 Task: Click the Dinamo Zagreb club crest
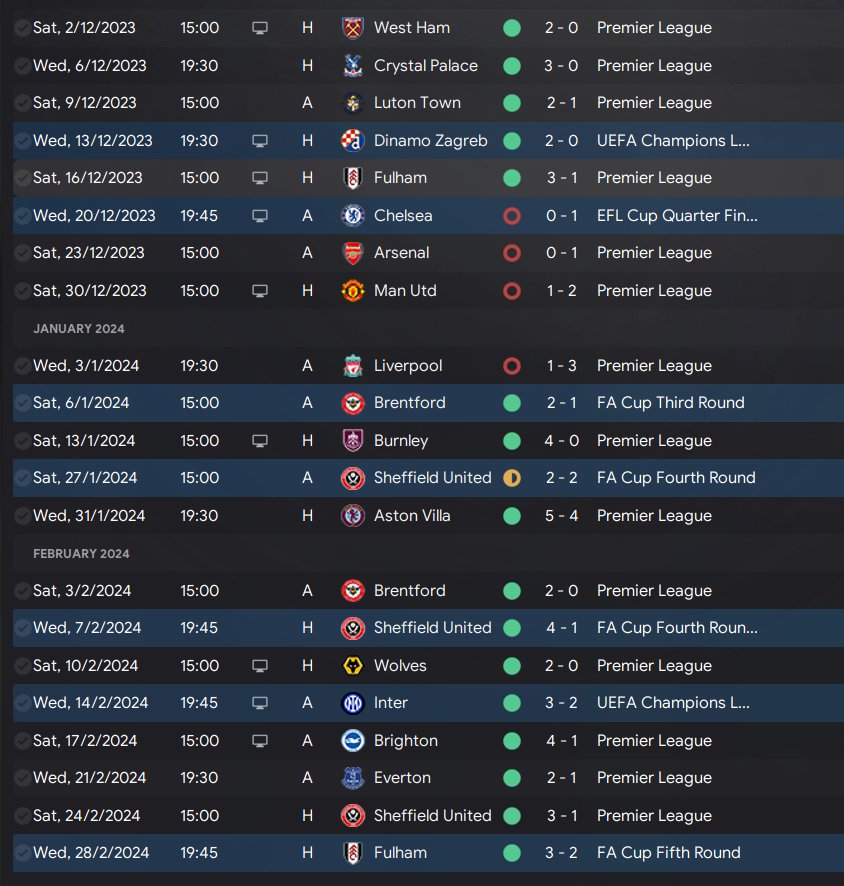pyautogui.click(x=352, y=141)
